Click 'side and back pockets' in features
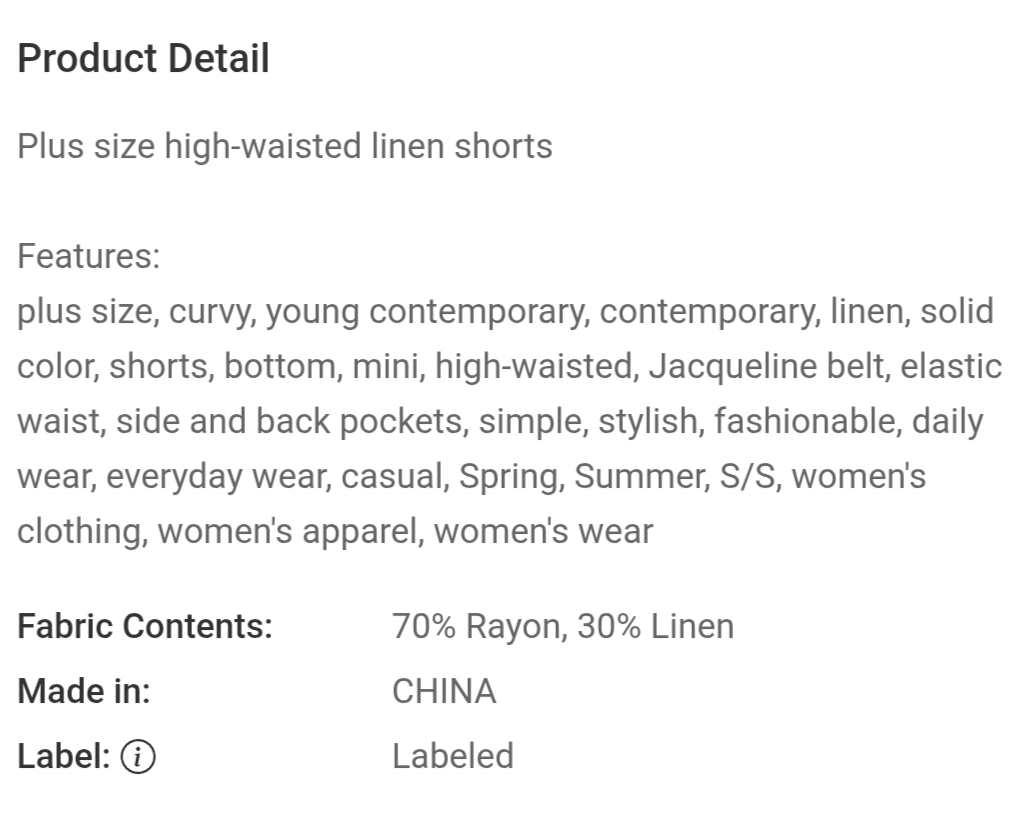The width and height of the screenshot is (1015, 835). coord(289,421)
